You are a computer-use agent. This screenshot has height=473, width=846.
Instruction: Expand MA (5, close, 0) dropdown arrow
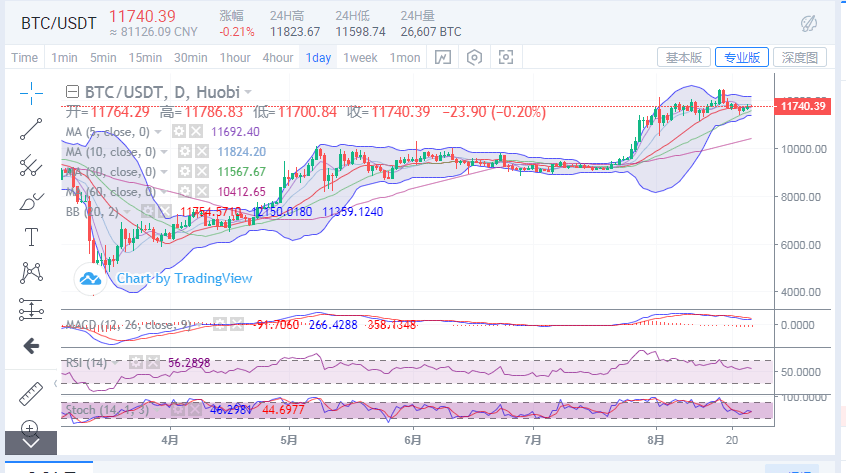pos(158,132)
